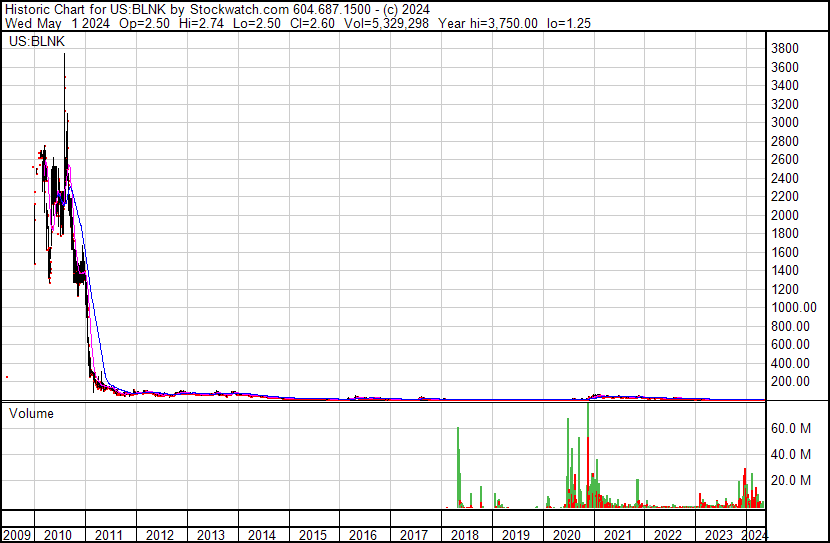Screen dimensions: 830x543
Task: Select the 2023 year label
Action: (719, 535)
